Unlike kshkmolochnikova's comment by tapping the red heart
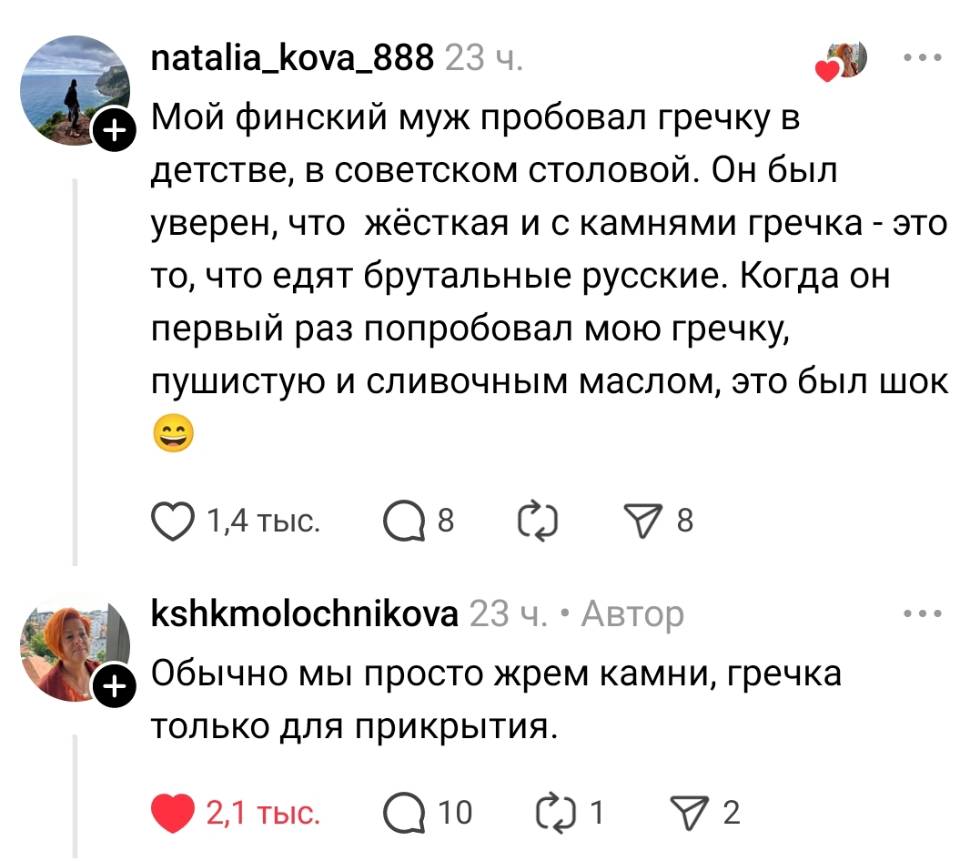The image size is (960, 861). coord(172,809)
